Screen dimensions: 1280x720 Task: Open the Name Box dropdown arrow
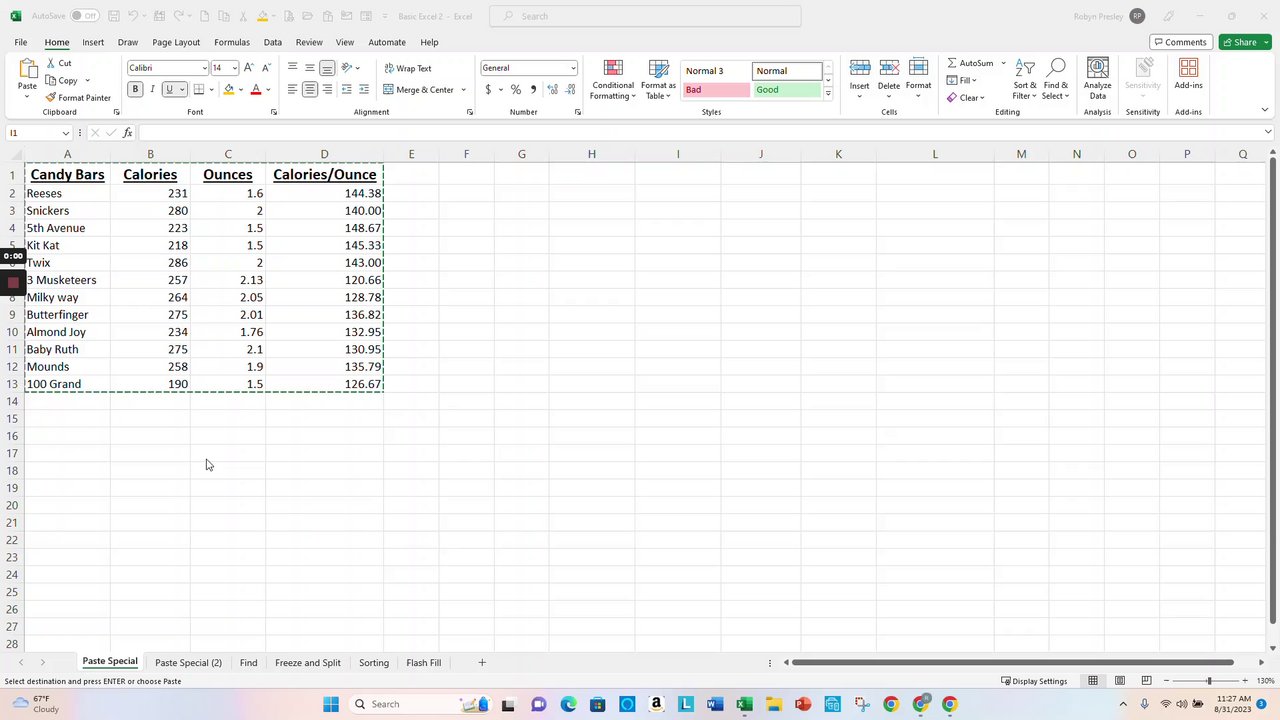[66, 133]
